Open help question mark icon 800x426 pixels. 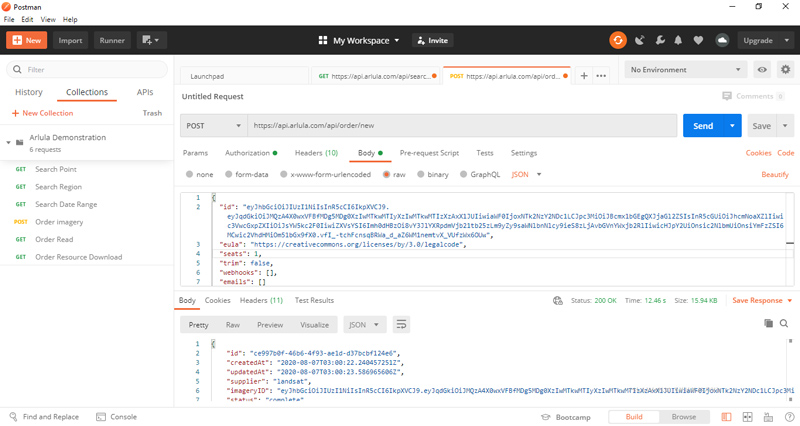click(x=789, y=417)
